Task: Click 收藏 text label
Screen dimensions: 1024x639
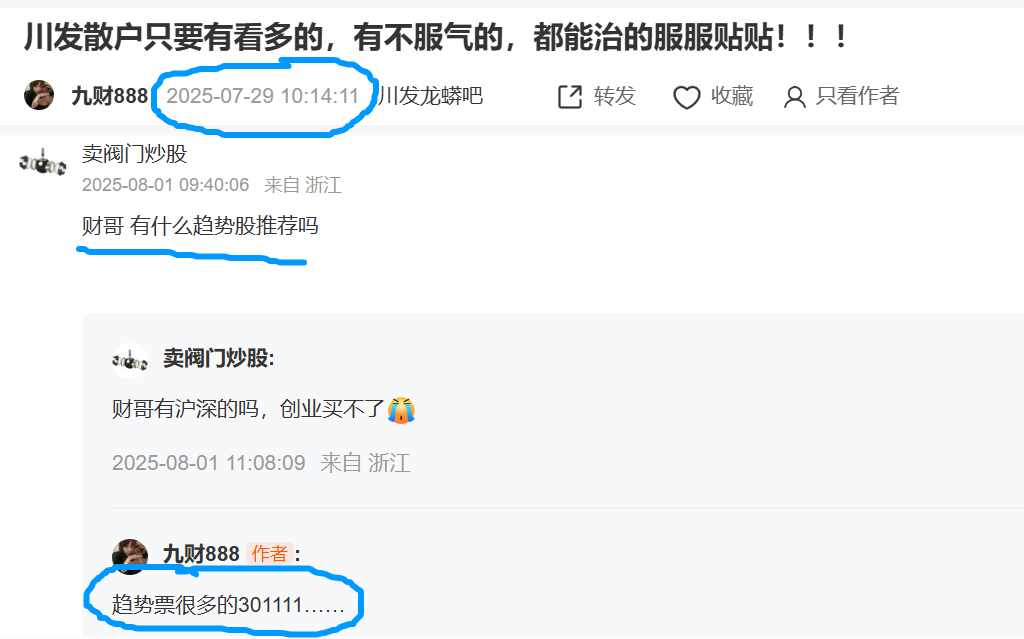Action: (x=732, y=96)
